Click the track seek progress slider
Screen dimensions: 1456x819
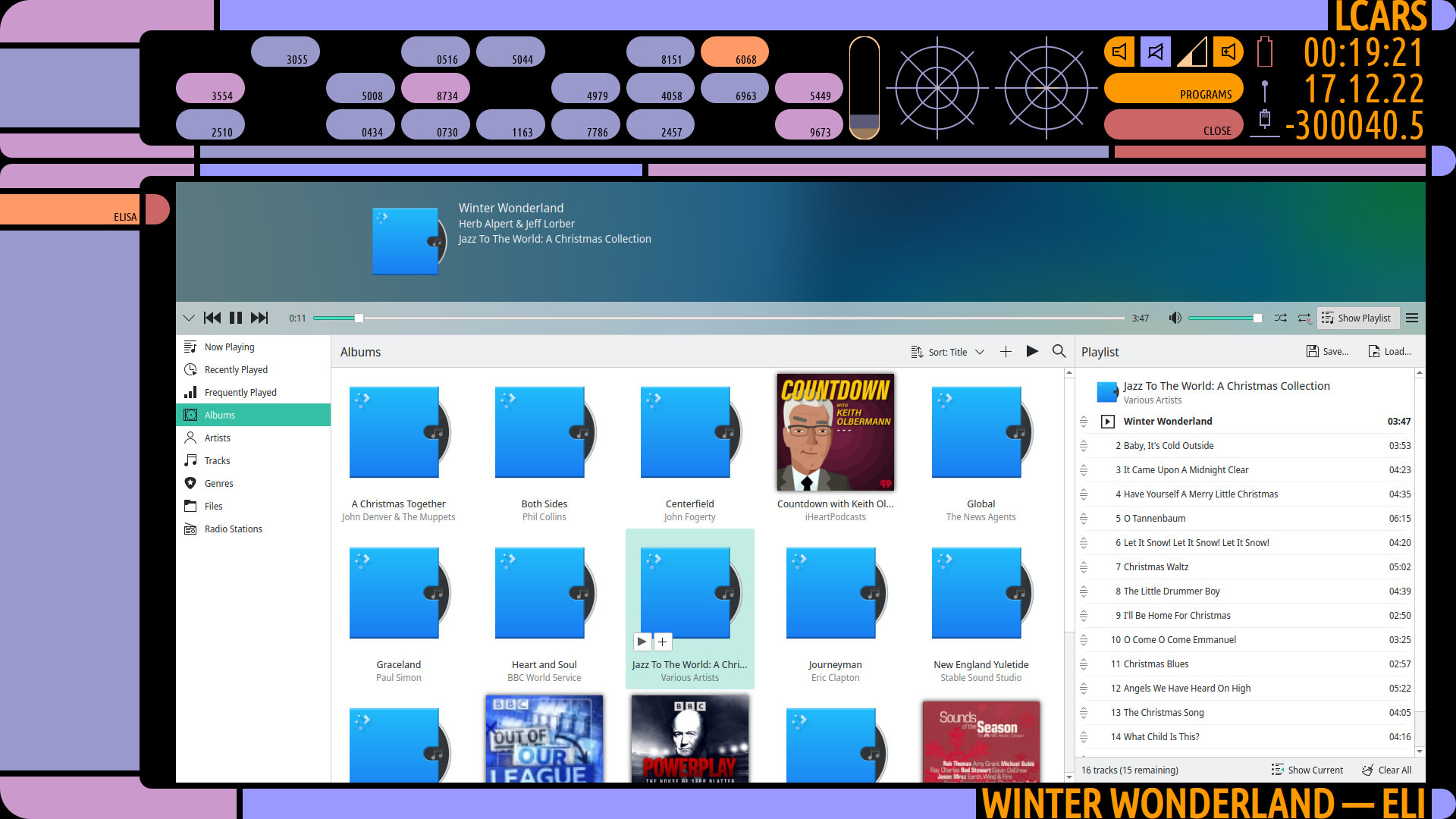click(718, 318)
